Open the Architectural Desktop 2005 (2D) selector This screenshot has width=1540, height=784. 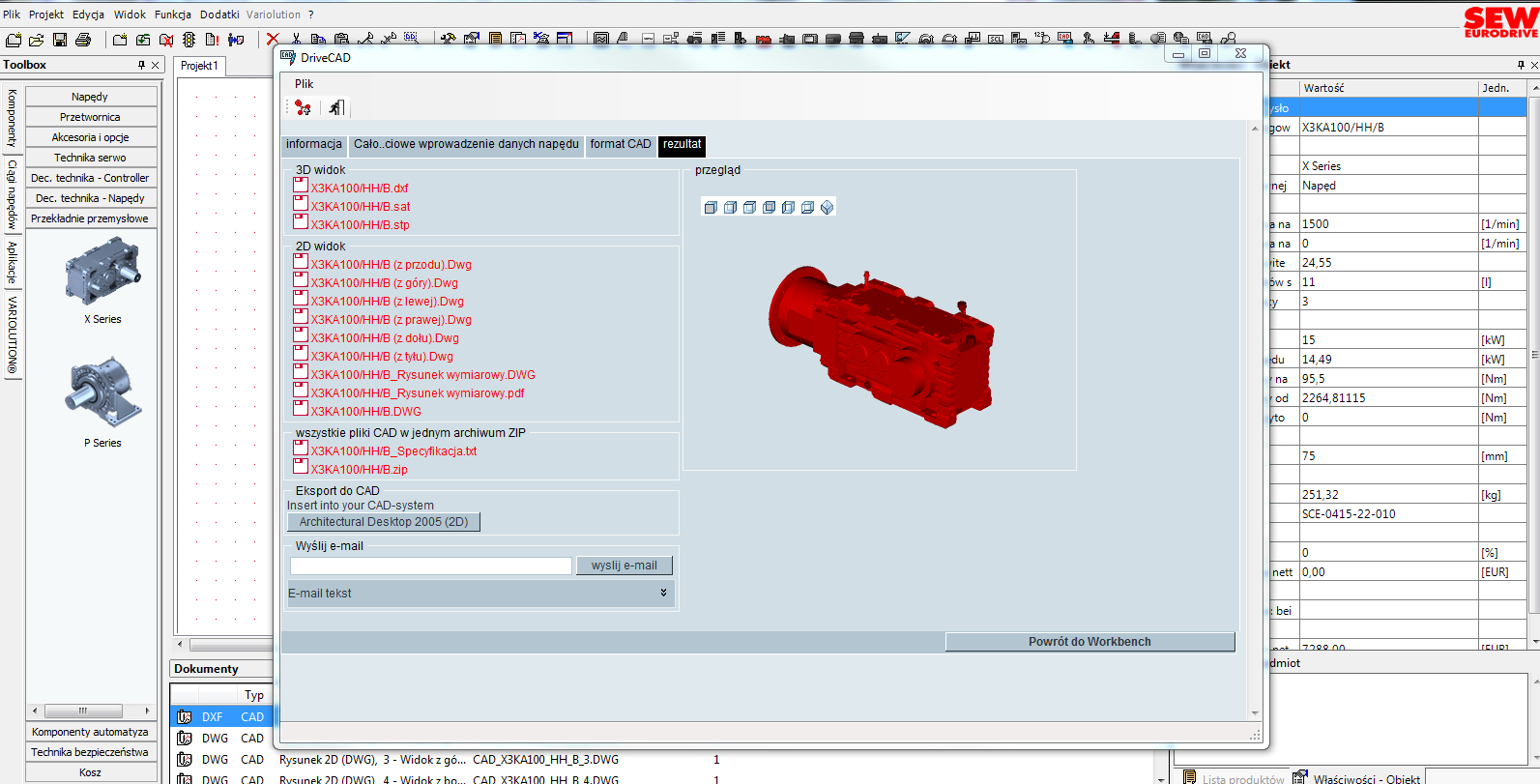pyautogui.click(x=384, y=522)
